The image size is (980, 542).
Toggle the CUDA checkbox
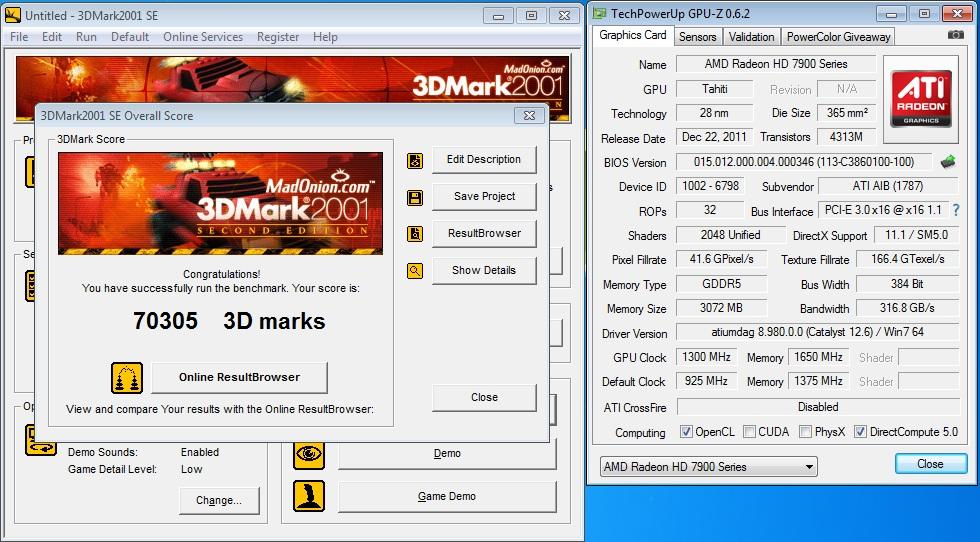tap(749, 432)
